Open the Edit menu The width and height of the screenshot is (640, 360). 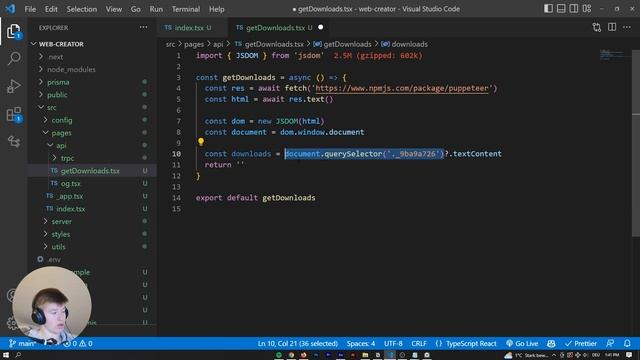tap(51, 9)
